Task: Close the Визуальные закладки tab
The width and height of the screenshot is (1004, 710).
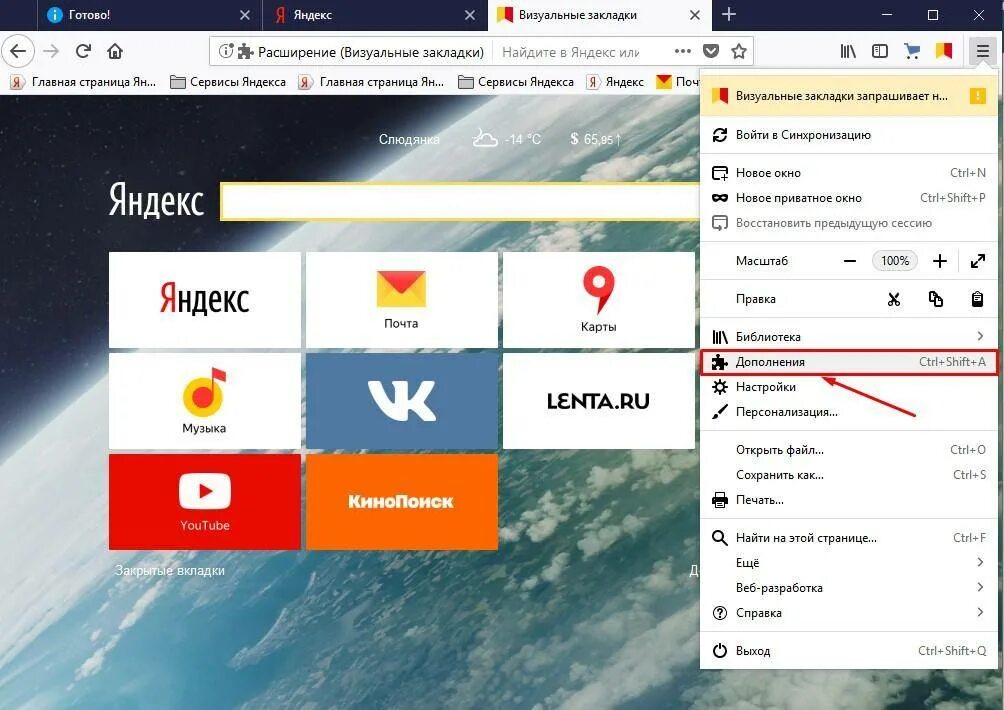Action: (x=695, y=15)
